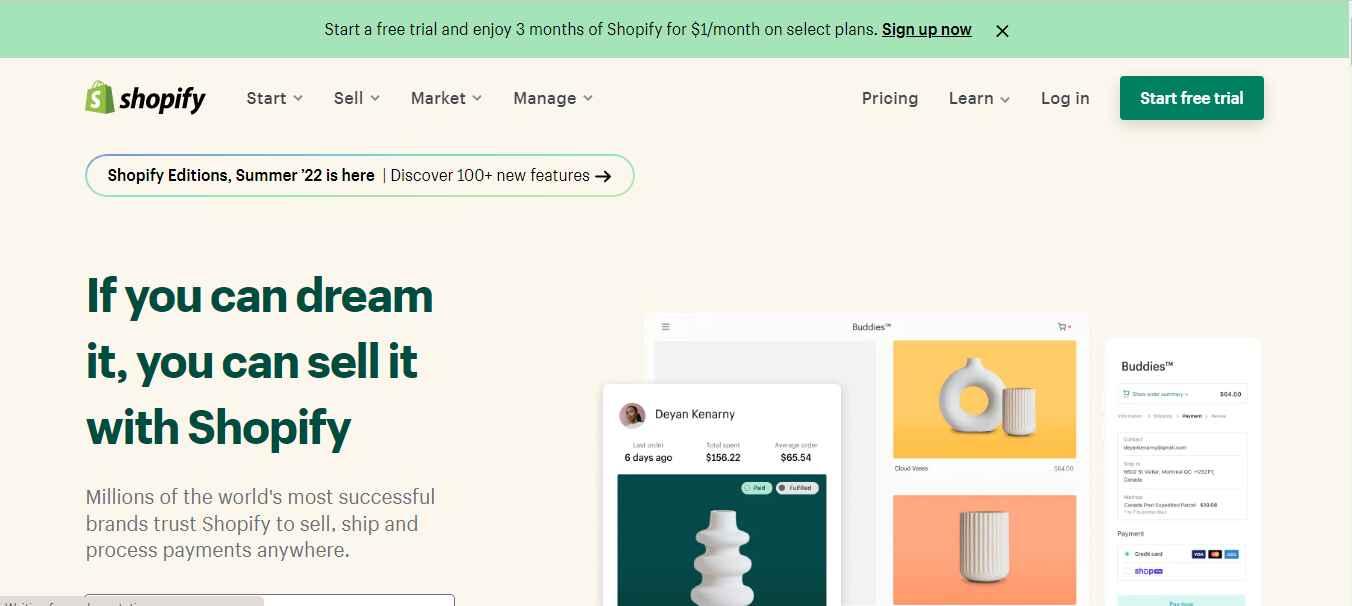Open the Market dropdown menu
The width and height of the screenshot is (1352, 606).
click(446, 98)
